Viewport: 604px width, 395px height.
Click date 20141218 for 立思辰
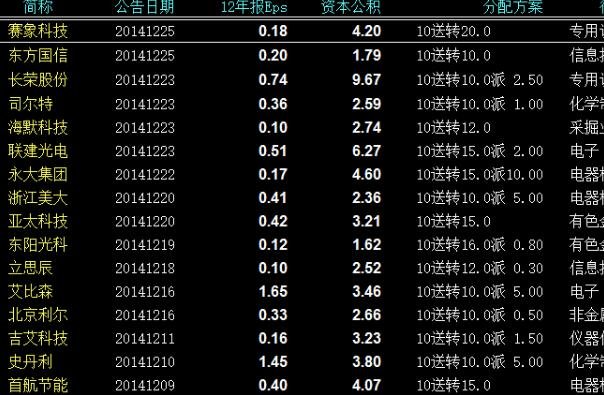(x=145, y=268)
